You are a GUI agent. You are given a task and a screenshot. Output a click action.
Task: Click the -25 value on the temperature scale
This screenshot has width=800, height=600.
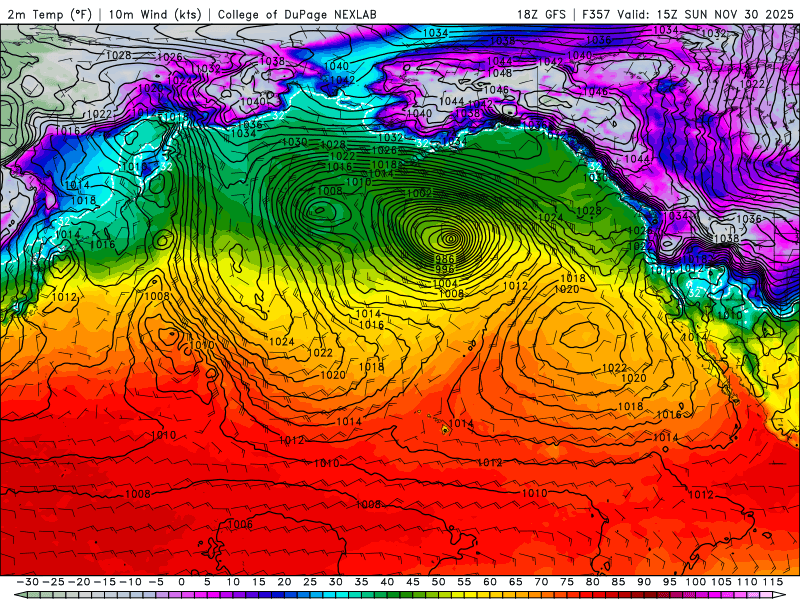pos(53,582)
